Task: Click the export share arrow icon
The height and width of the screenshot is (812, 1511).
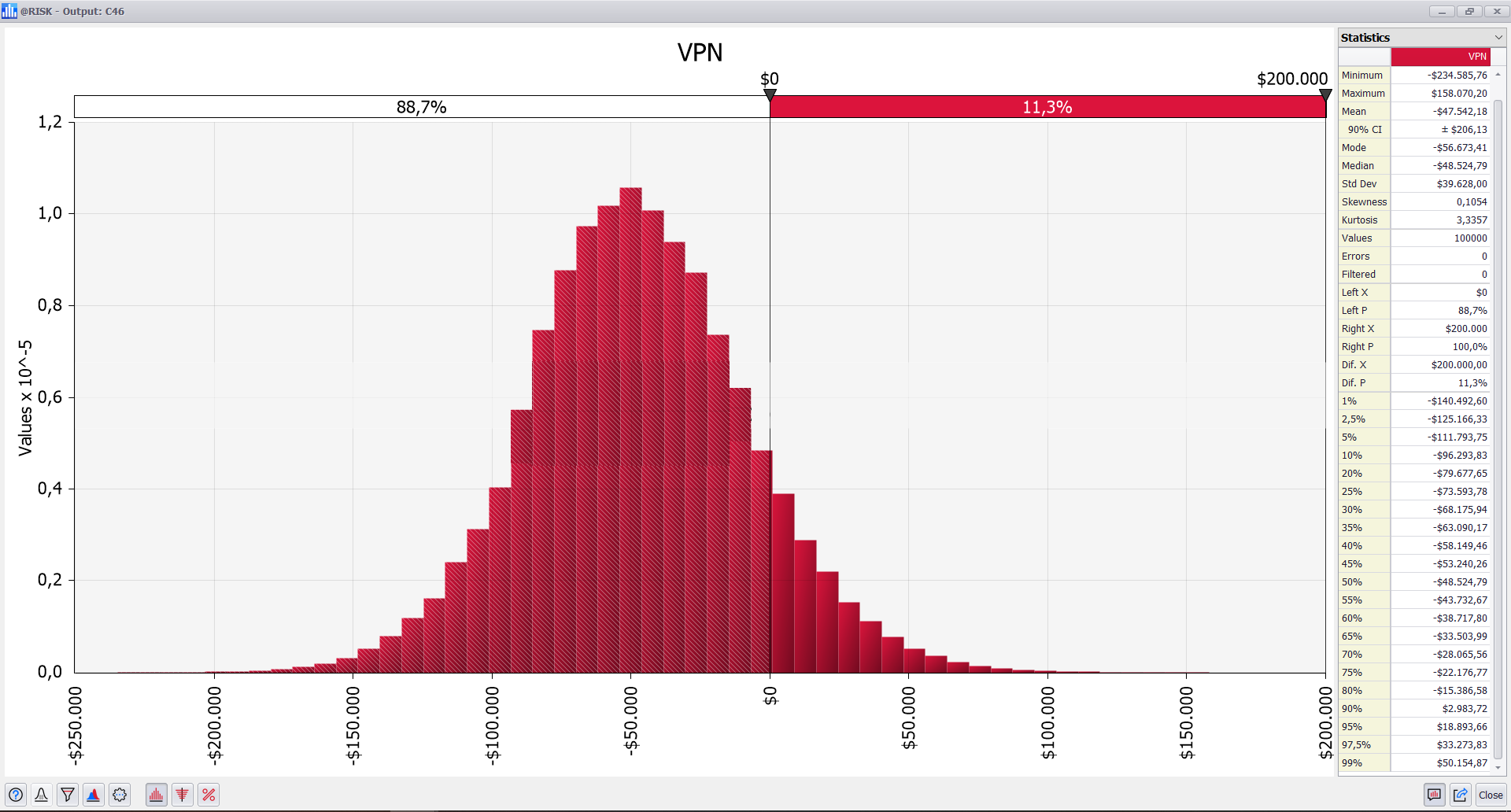Action: click(x=1461, y=795)
